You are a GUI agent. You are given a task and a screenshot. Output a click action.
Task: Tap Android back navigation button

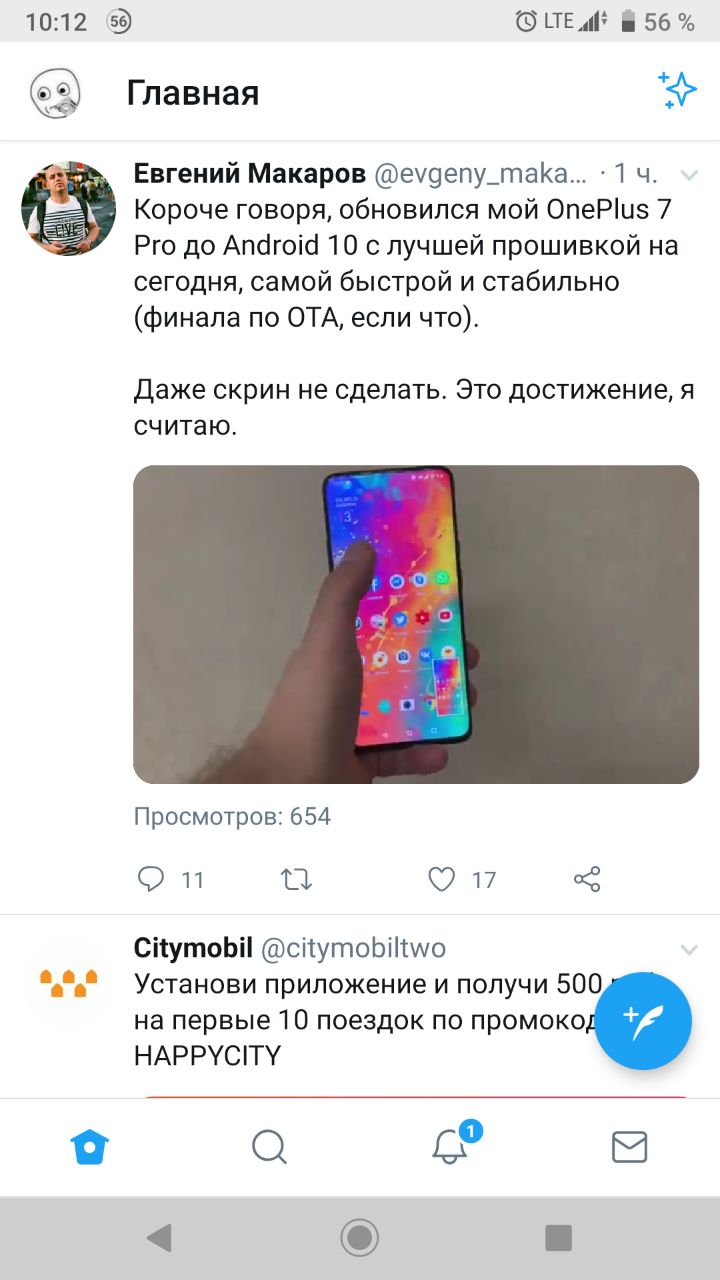(x=158, y=1238)
